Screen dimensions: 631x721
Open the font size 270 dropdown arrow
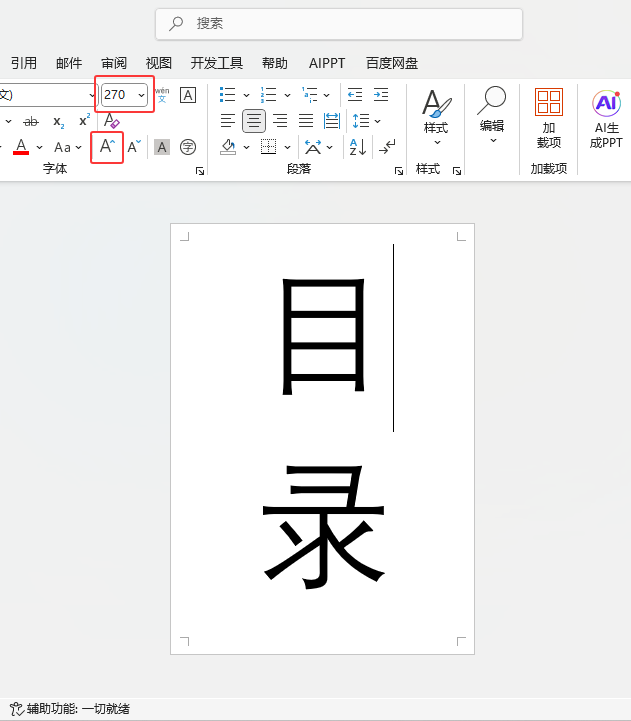(141, 95)
